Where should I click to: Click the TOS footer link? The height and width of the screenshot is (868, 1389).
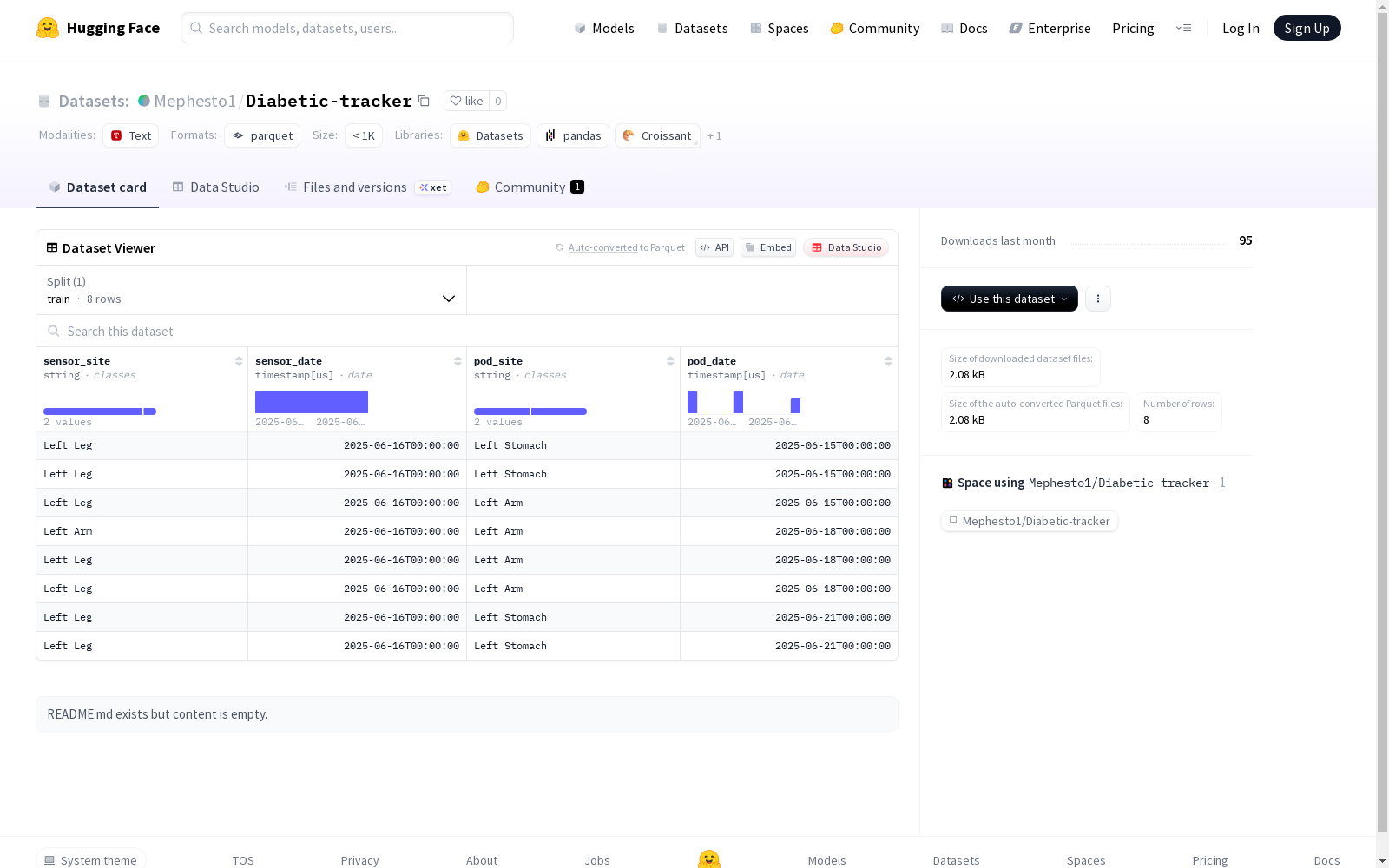(x=243, y=860)
